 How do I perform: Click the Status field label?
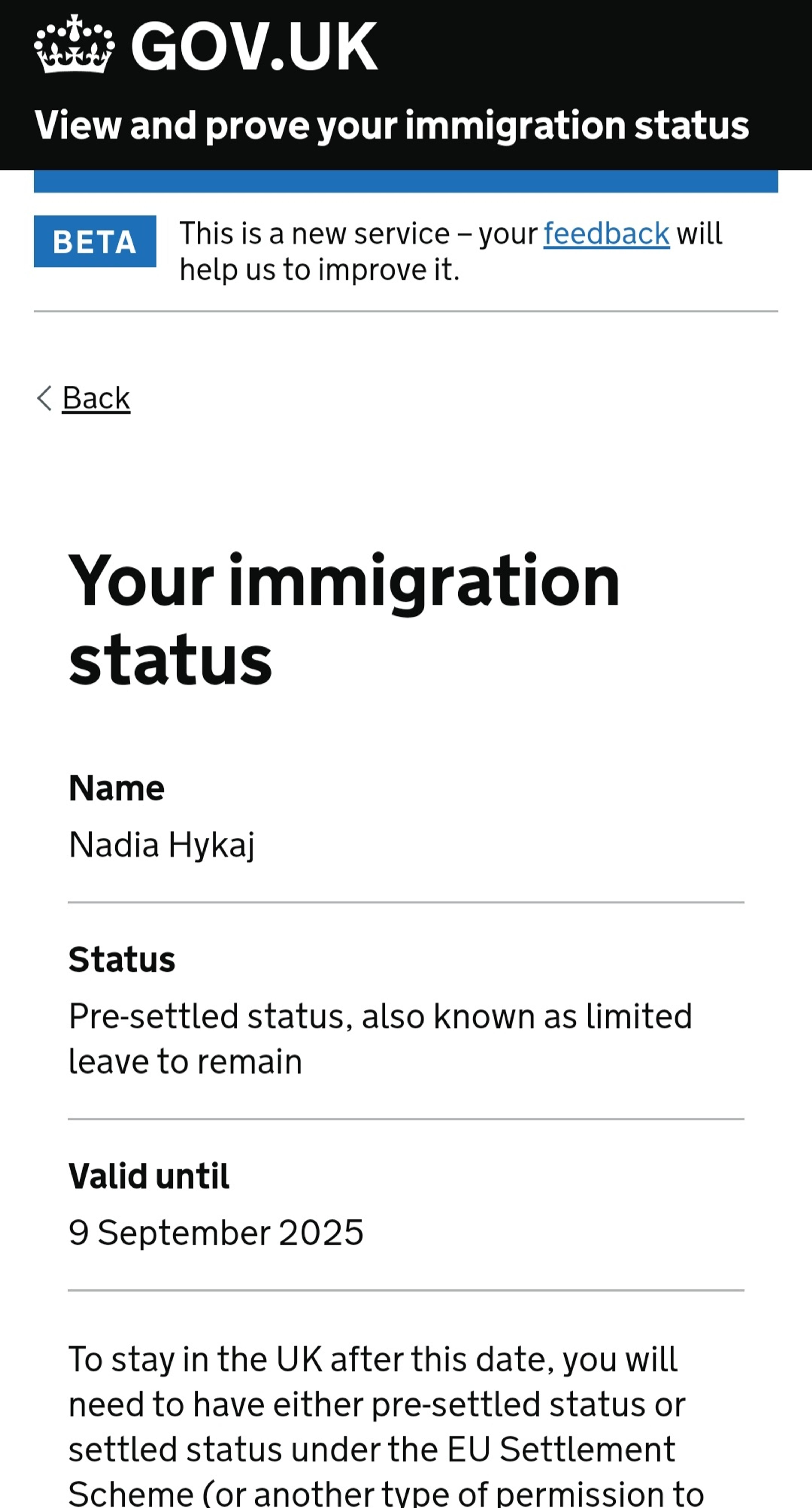click(122, 960)
